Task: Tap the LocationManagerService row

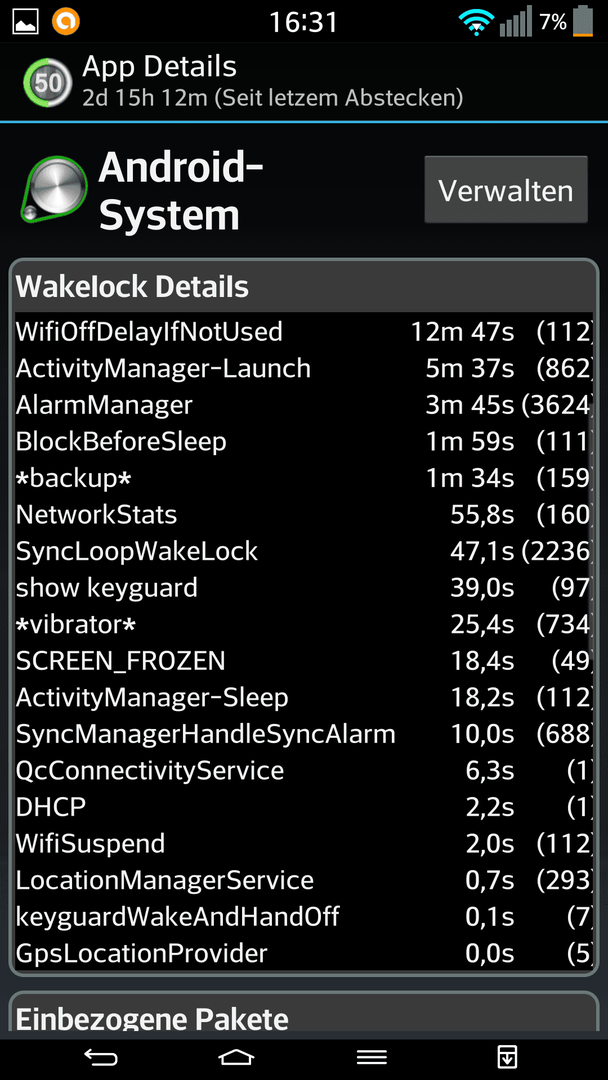Action: [304, 880]
